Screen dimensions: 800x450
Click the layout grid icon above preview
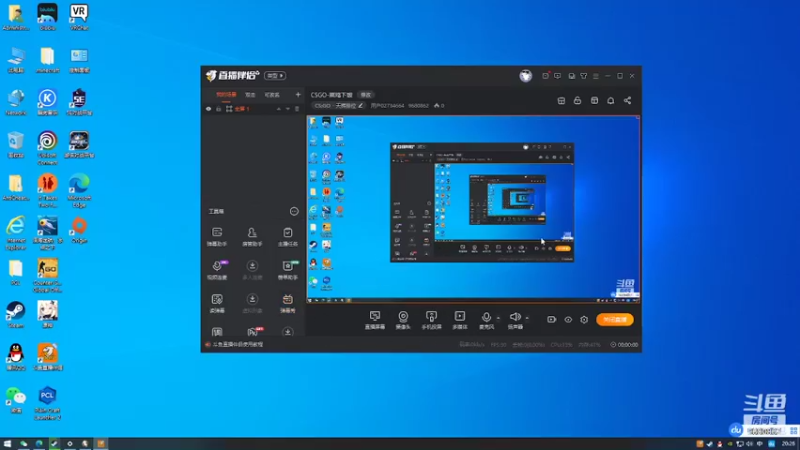point(561,101)
